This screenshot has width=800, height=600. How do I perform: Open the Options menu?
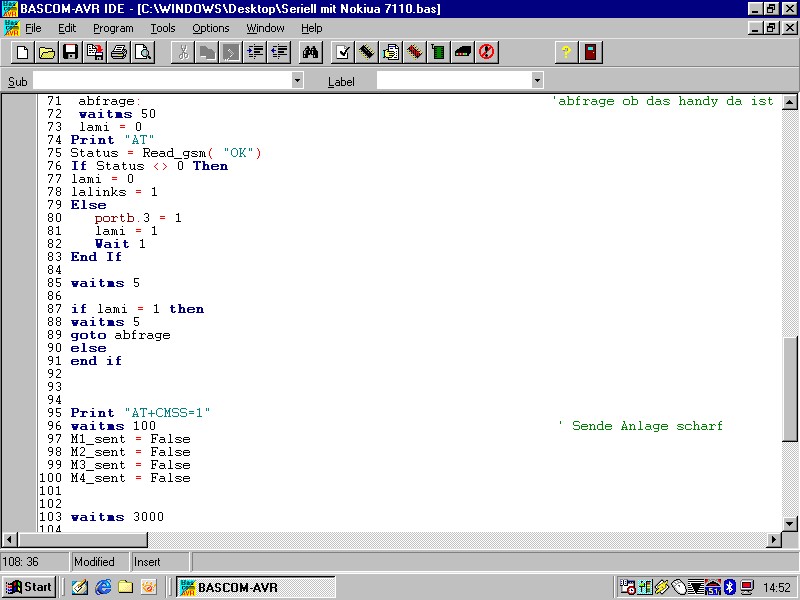(211, 28)
